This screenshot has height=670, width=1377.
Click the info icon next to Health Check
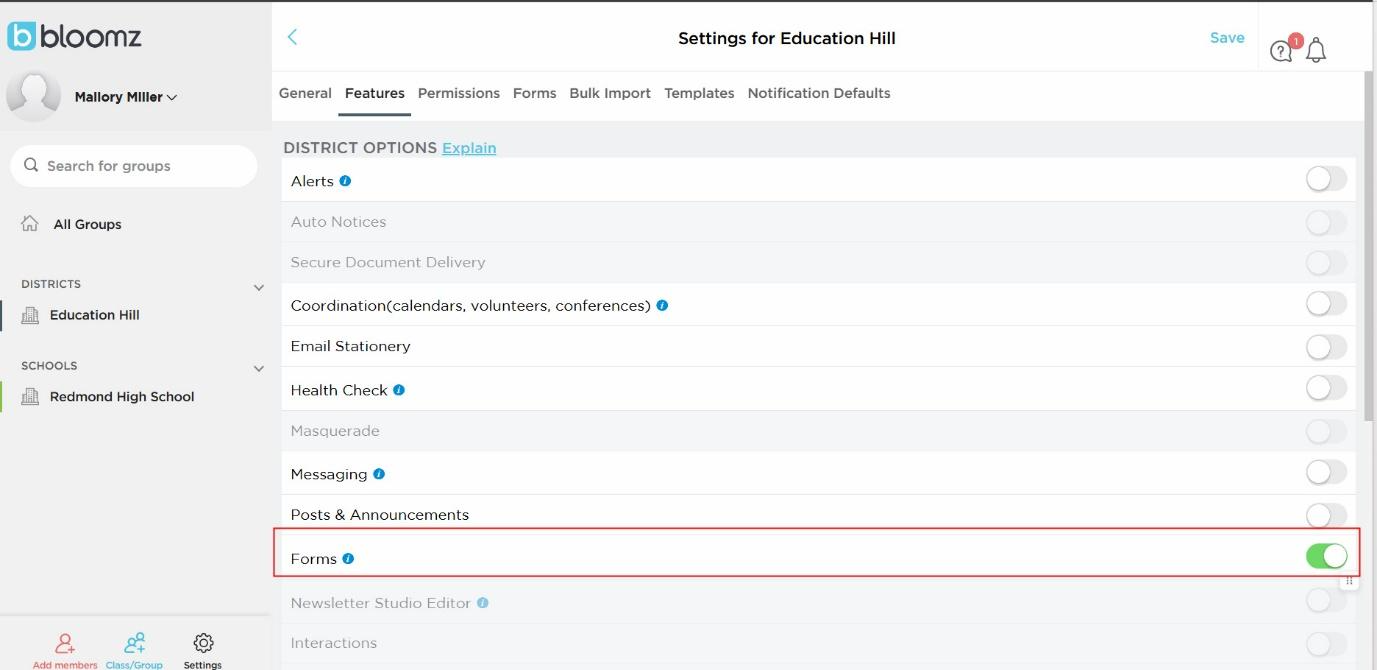click(399, 390)
